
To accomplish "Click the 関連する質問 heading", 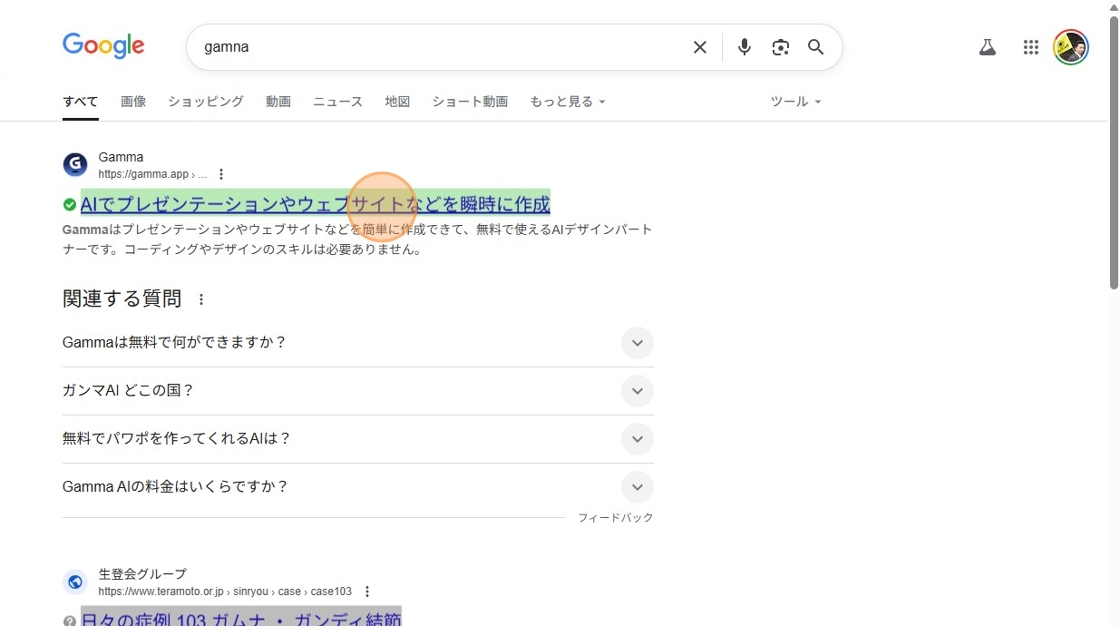I will pos(122,299).
